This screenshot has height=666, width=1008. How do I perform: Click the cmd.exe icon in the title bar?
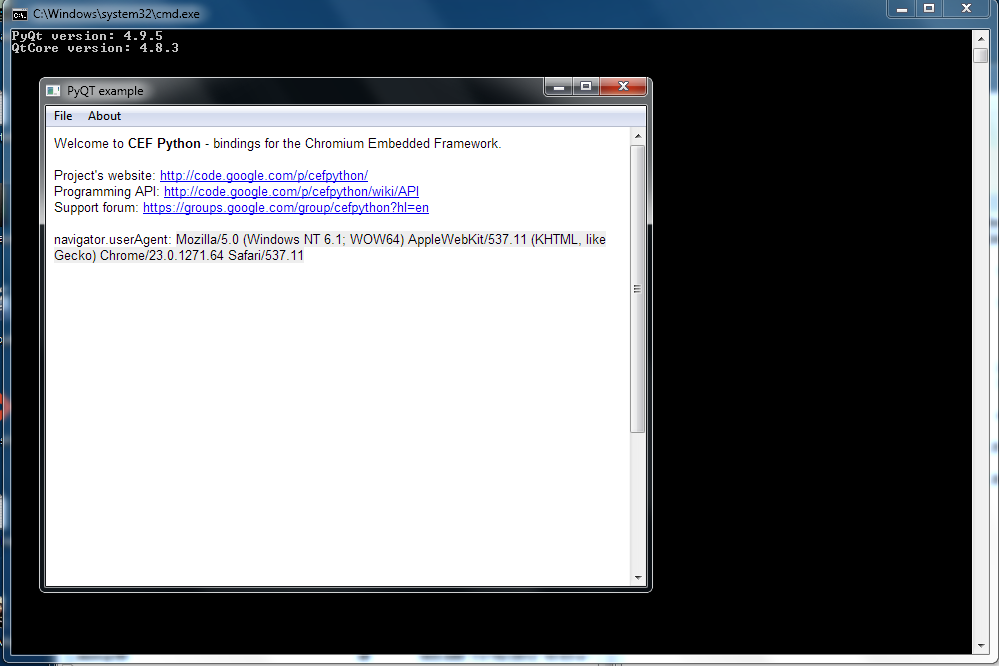point(19,14)
